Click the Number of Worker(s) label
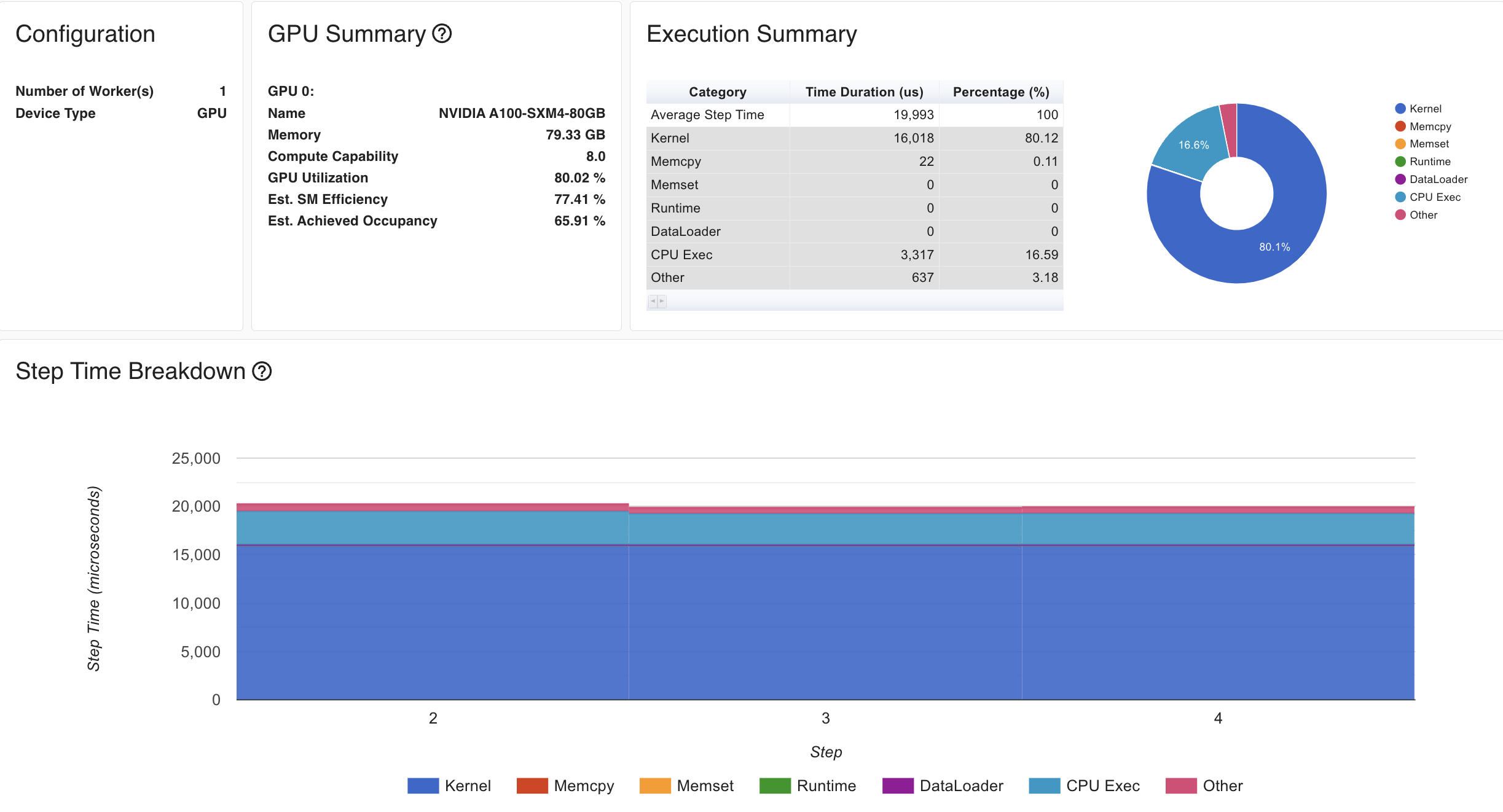The width and height of the screenshot is (1503, 812). 84,91
